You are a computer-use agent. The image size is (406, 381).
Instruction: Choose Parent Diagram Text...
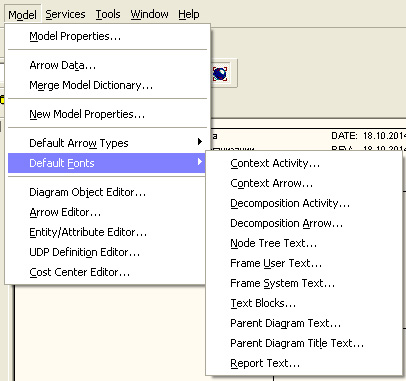click(x=304, y=323)
